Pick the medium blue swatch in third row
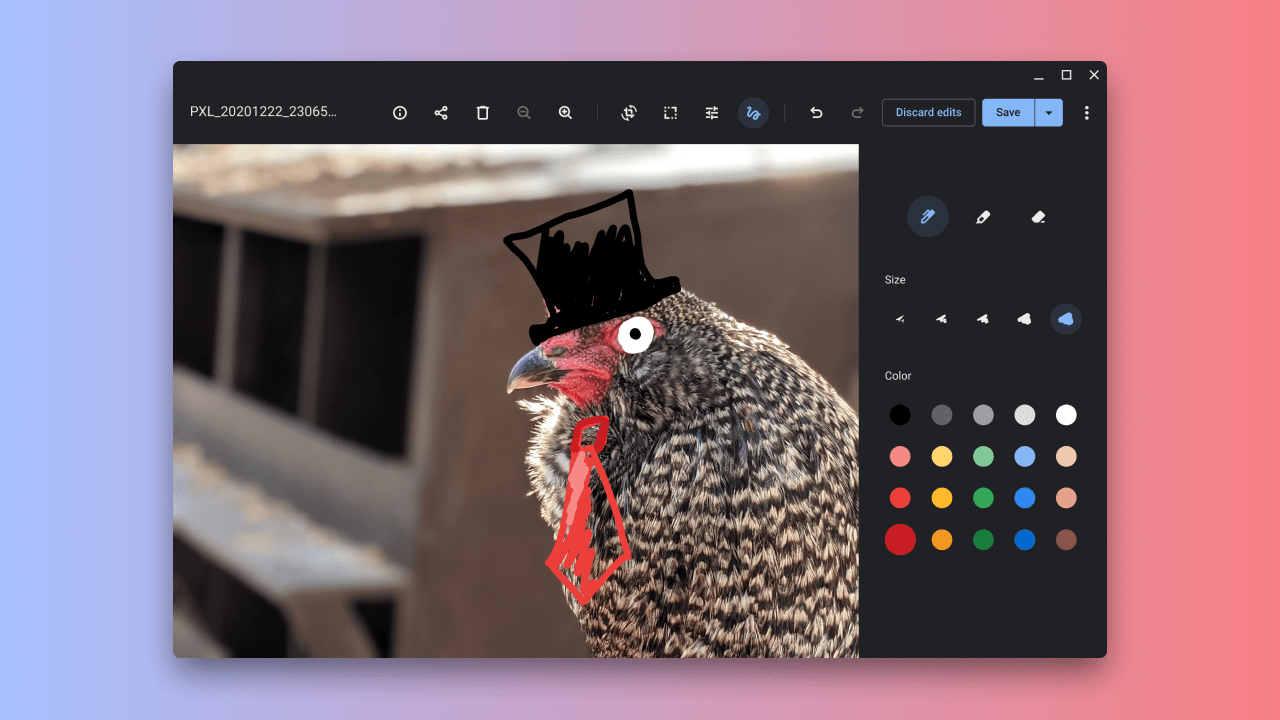The height and width of the screenshot is (720, 1280). [1024, 498]
